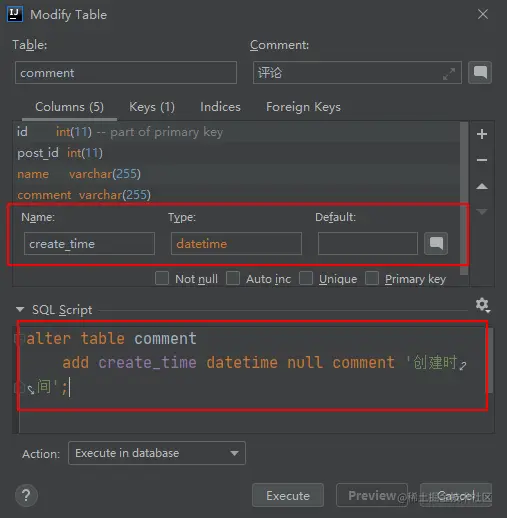Open the table comment editor speech-bubble icon
Screen dimensions: 507x518
tap(480, 72)
